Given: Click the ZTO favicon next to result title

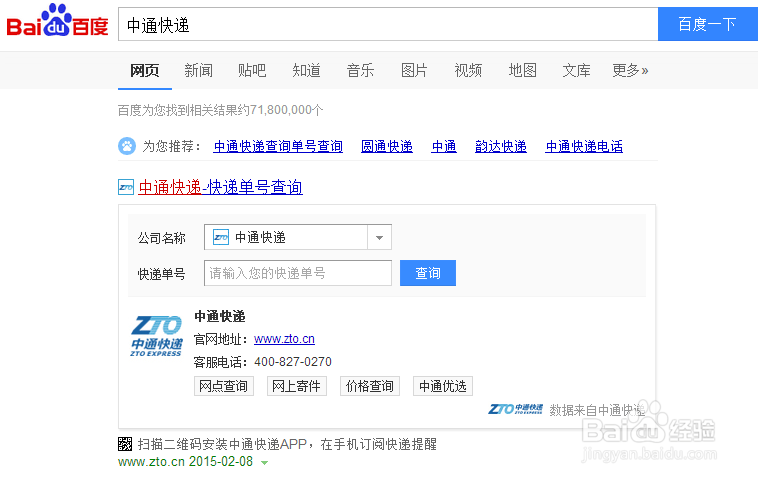Looking at the screenshot, I should point(126,187).
